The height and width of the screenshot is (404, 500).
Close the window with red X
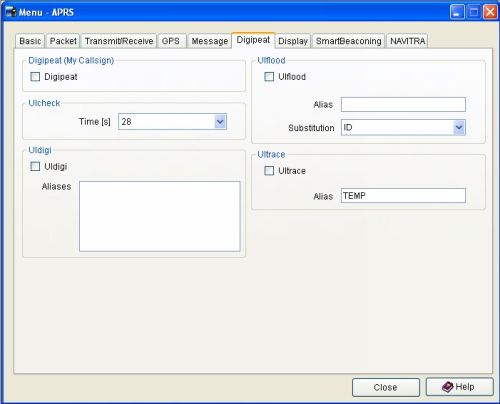click(x=490, y=12)
